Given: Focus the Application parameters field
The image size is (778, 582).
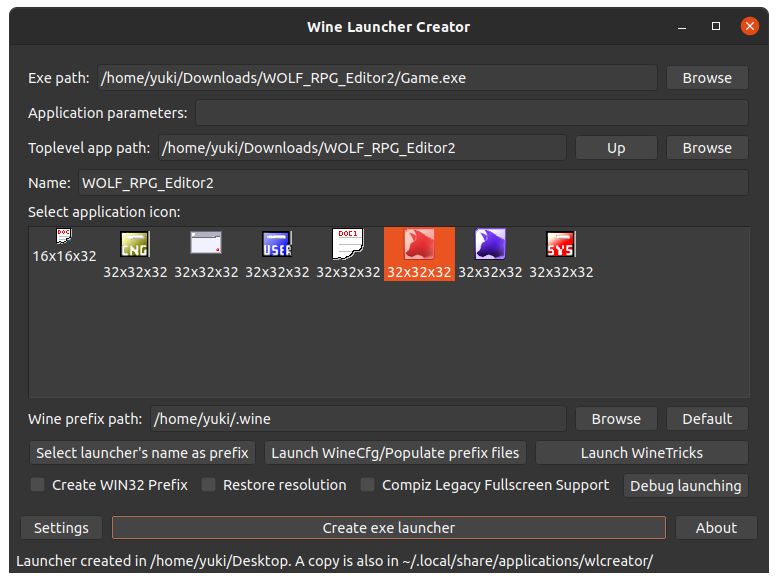Looking at the screenshot, I should click(472, 113).
